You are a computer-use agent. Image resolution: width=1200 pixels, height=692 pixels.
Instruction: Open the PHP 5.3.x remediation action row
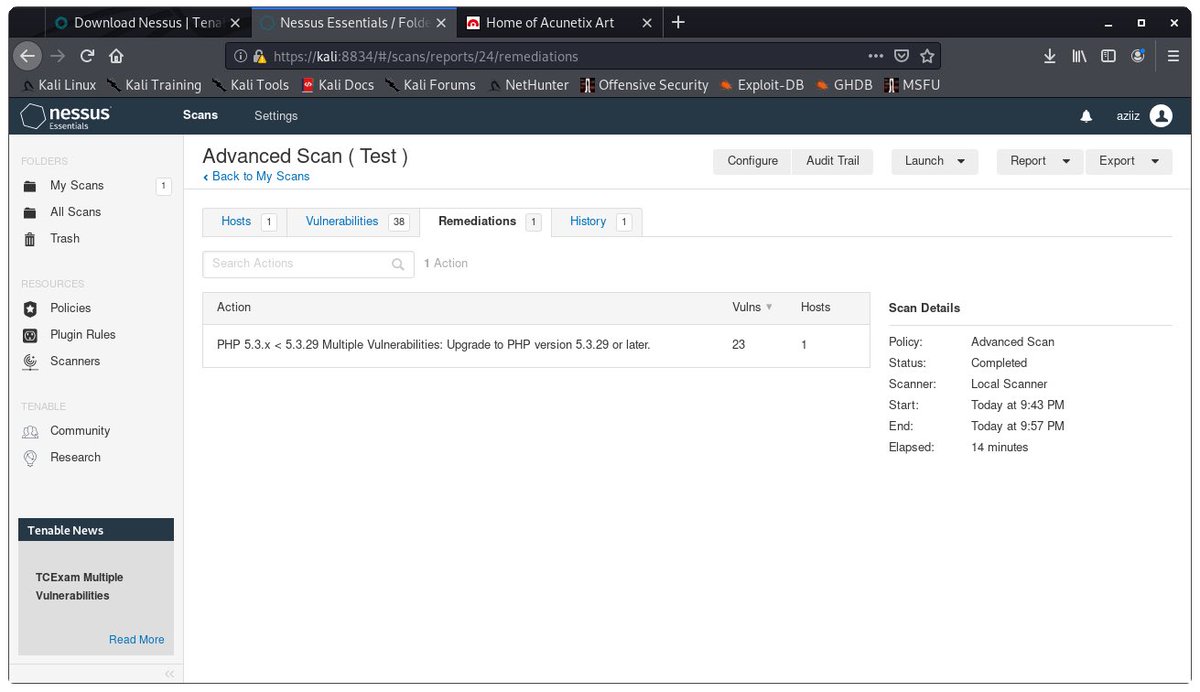[536, 345]
